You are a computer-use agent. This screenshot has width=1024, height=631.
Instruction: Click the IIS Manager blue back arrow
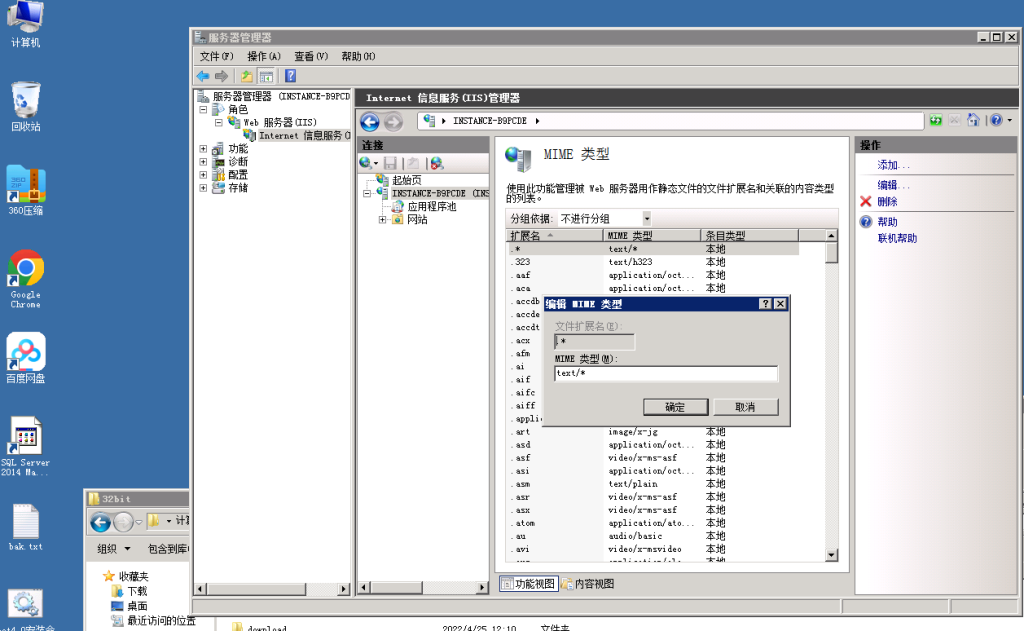click(x=369, y=122)
